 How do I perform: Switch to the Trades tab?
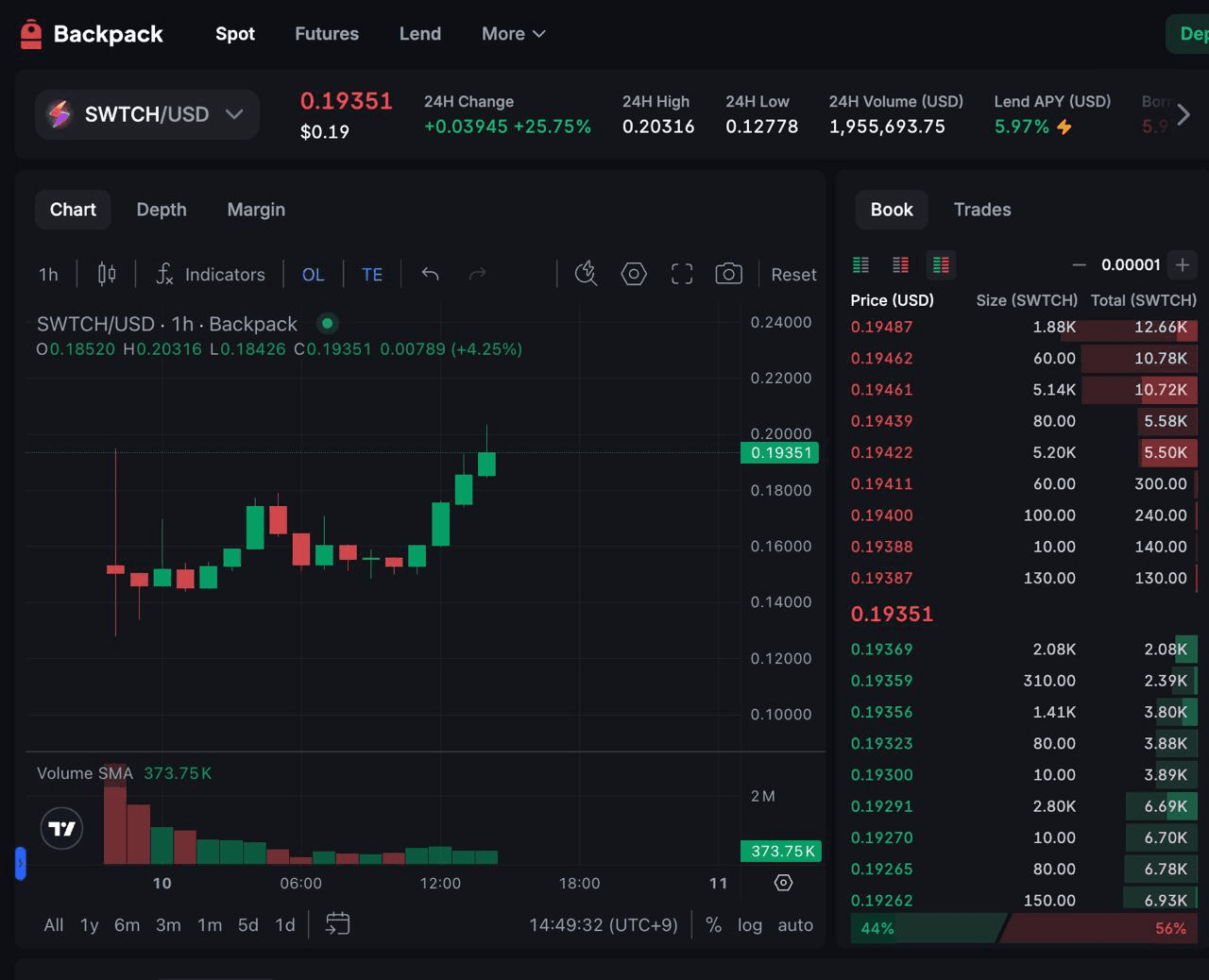pyautogui.click(x=982, y=210)
